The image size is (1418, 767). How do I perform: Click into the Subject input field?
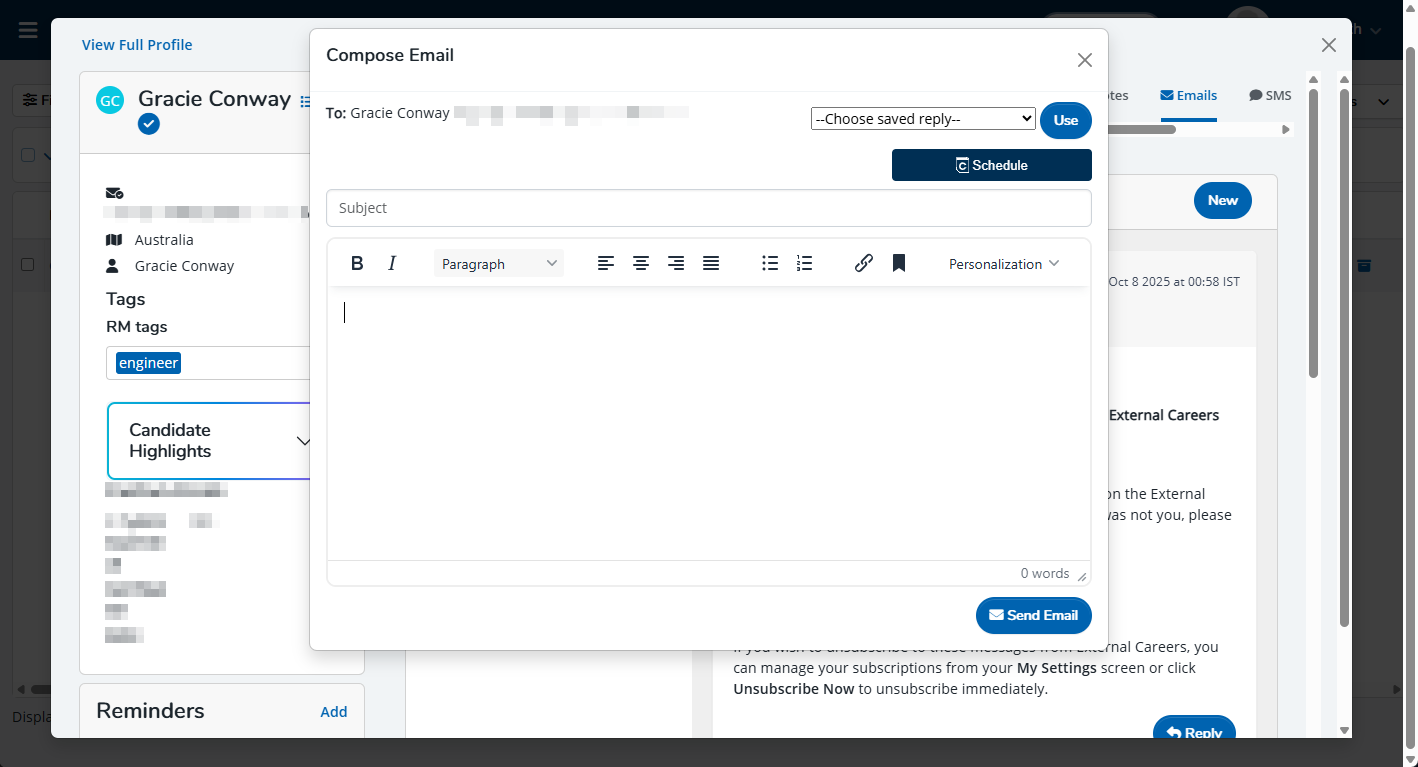[x=708, y=208]
